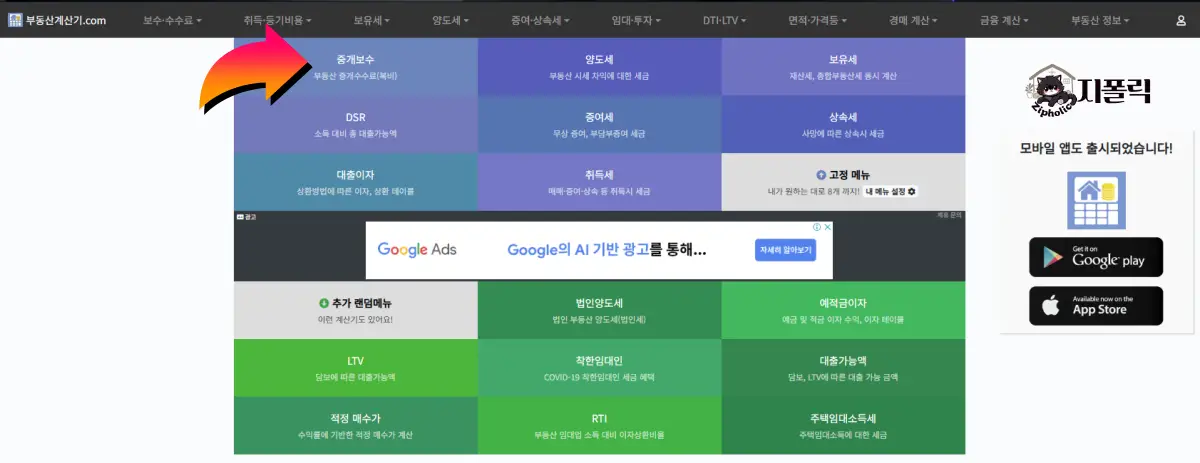Open the 법인양도세 calculator tile
The image size is (1200, 463).
click(x=599, y=310)
